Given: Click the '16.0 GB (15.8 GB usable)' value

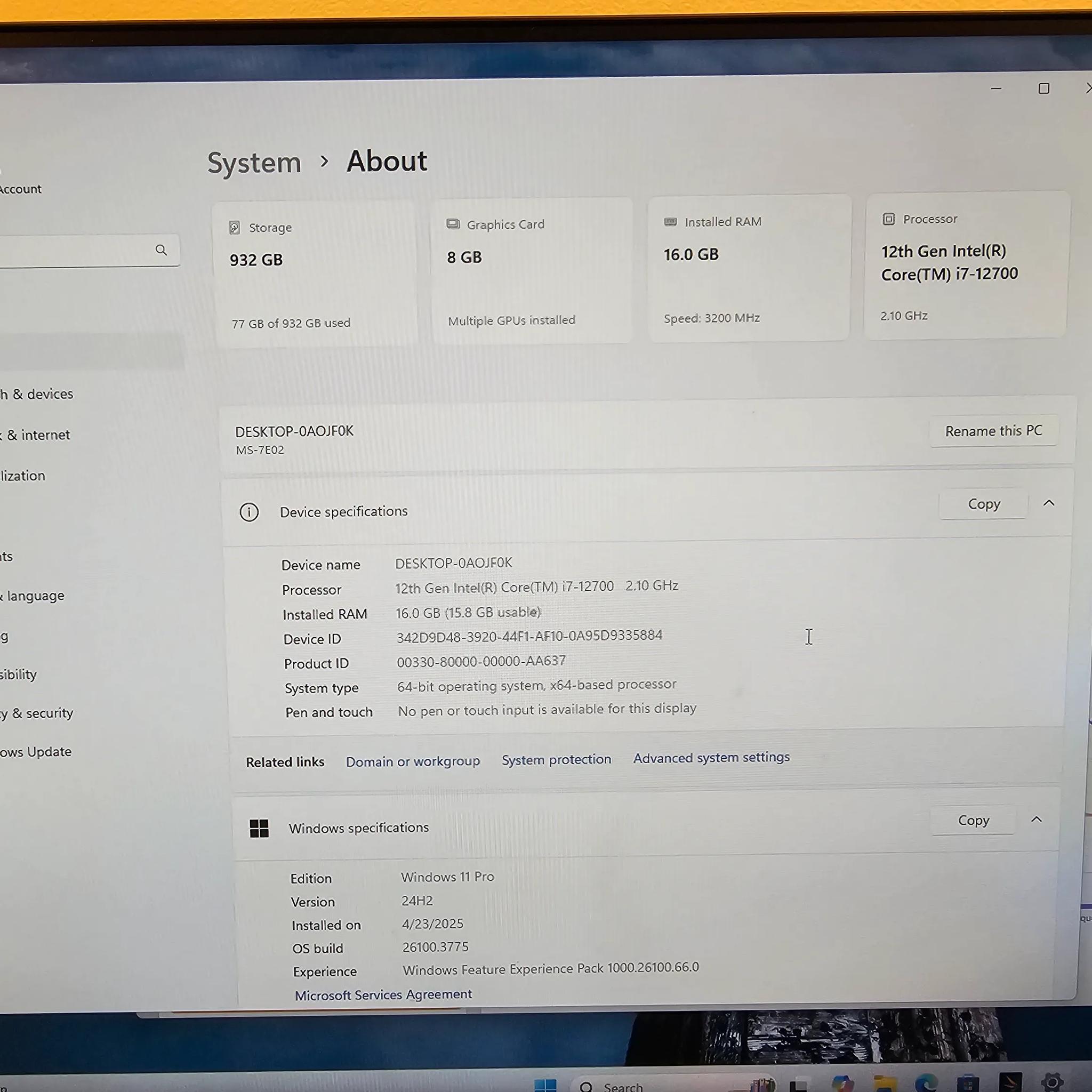Looking at the screenshot, I should pos(468,612).
